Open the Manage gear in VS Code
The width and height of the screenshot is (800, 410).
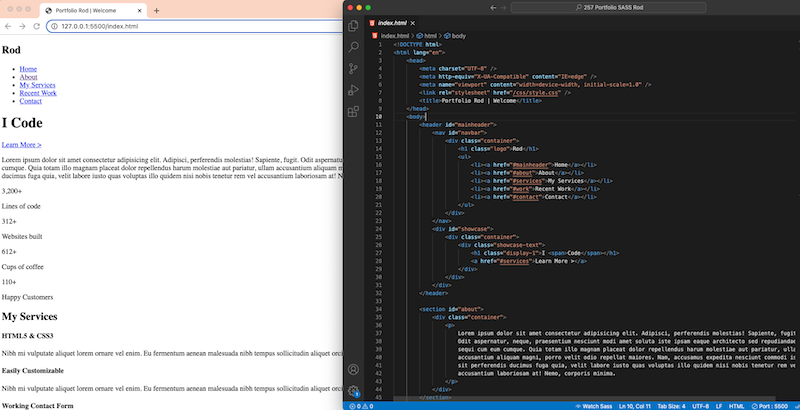pos(353,391)
